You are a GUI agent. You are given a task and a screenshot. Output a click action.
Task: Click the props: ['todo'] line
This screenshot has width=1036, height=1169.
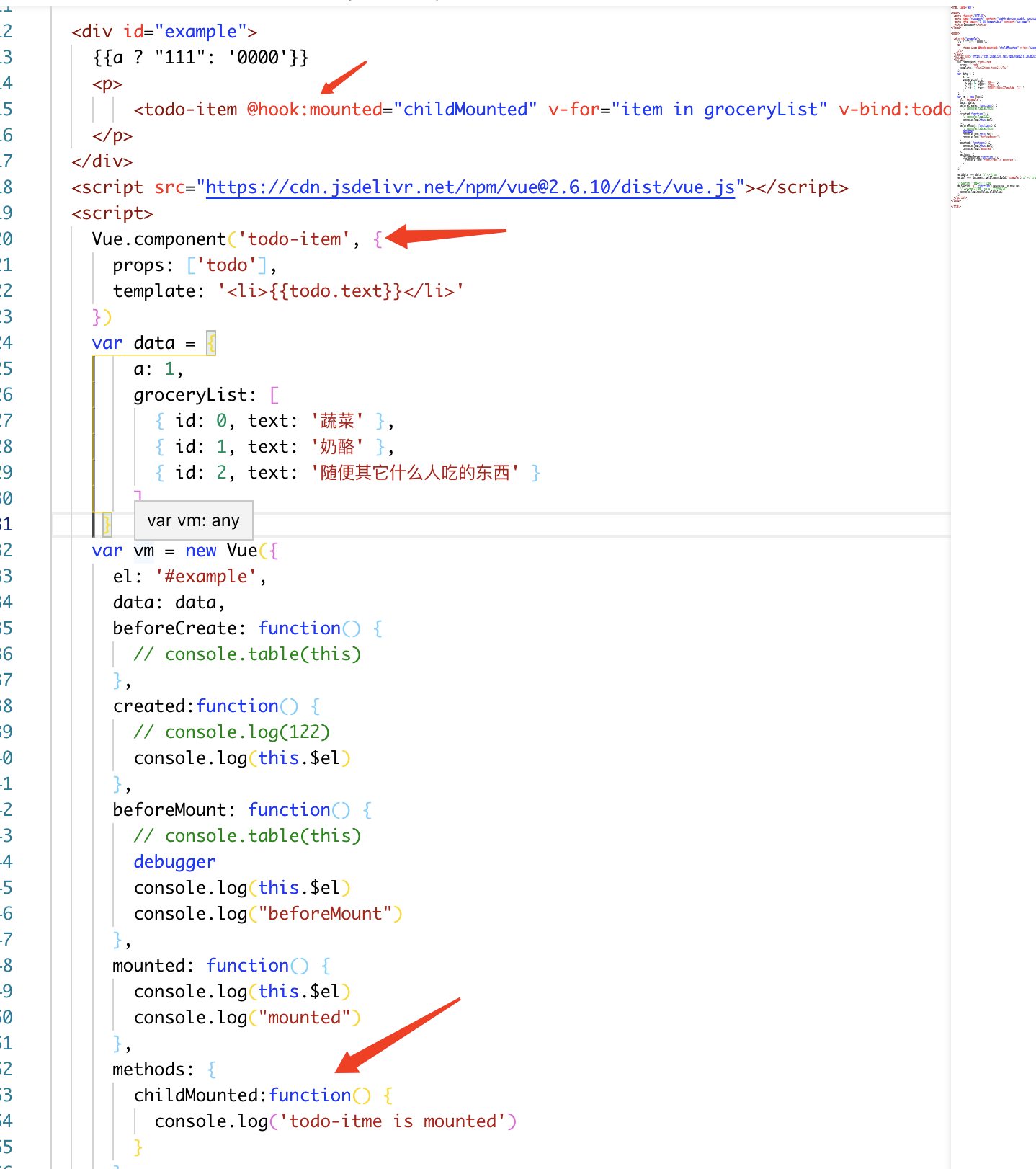[x=195, y=265]
